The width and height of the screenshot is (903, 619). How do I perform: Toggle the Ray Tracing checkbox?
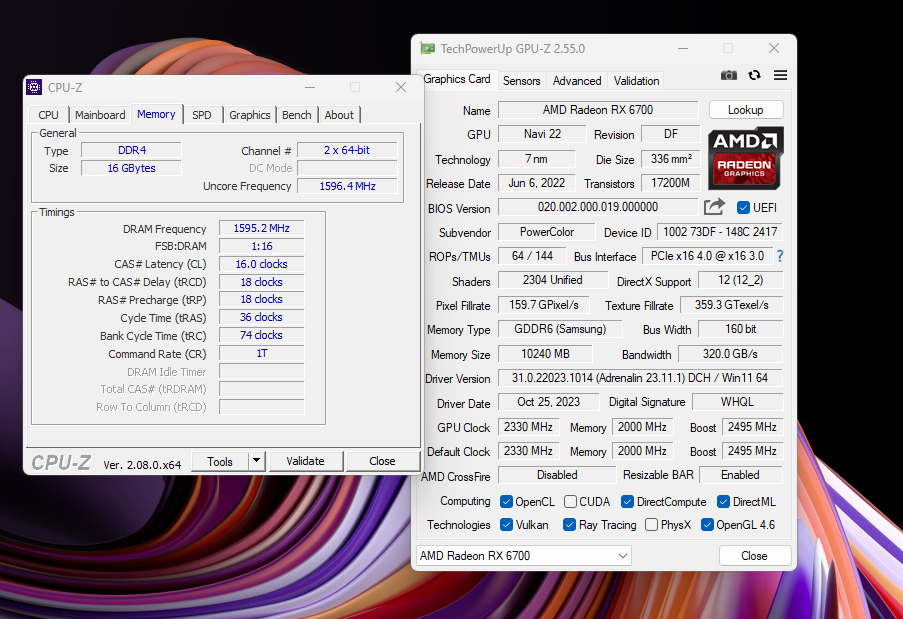pos(569,525)
